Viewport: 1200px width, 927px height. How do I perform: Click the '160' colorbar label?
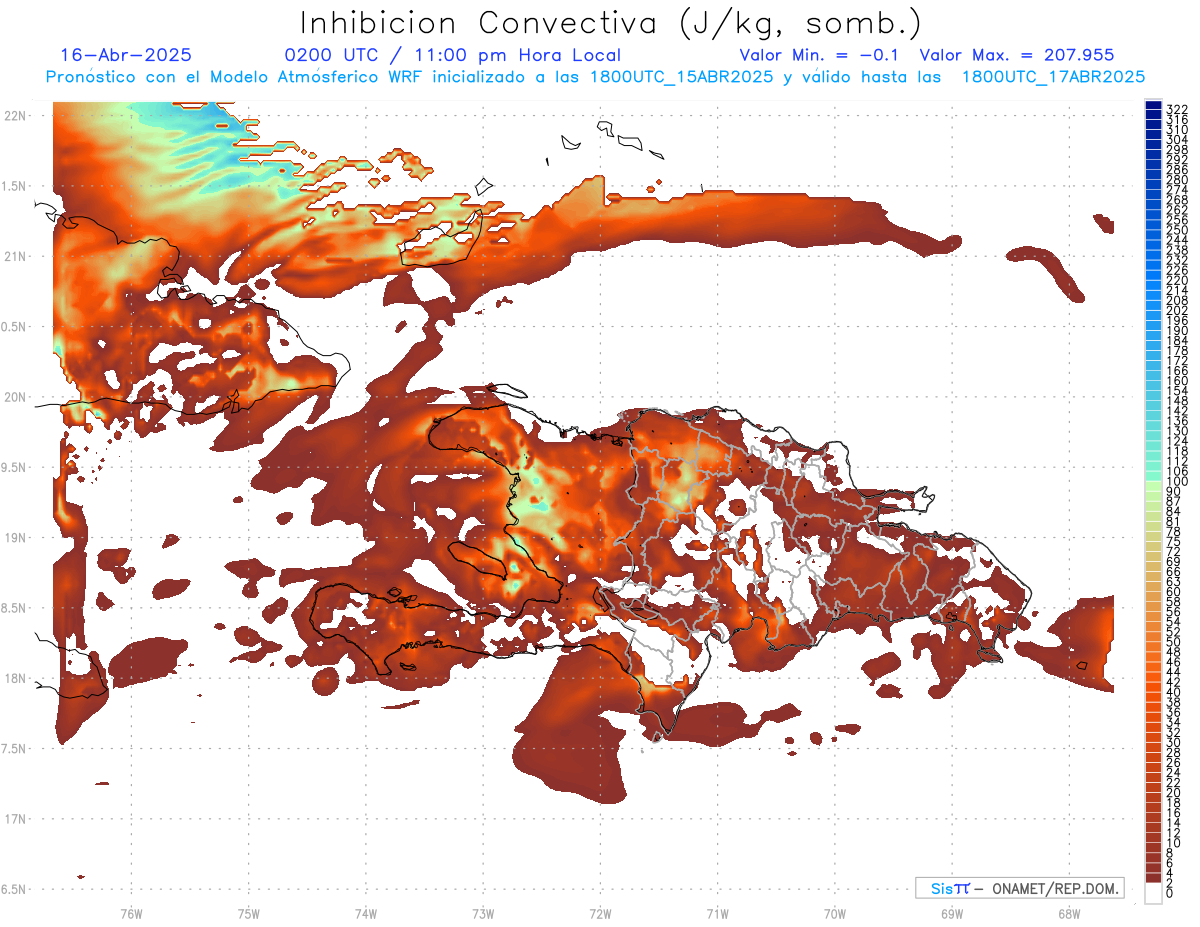coord(1176,381)
